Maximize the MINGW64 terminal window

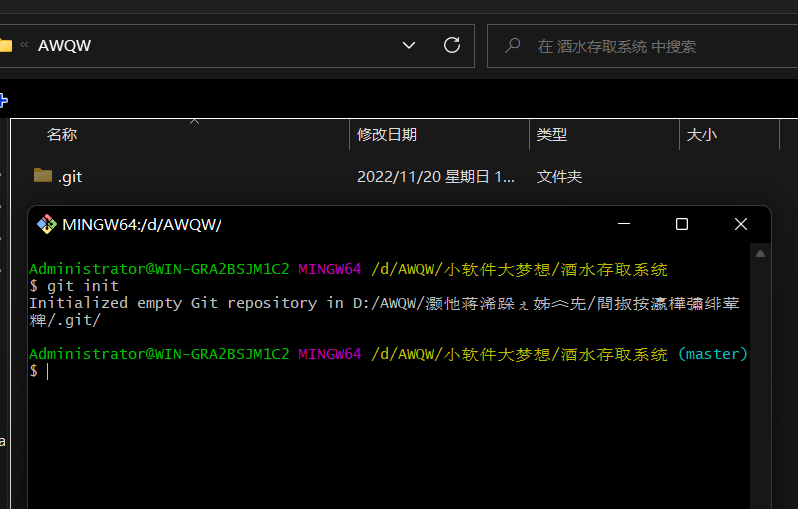point(682,224)
